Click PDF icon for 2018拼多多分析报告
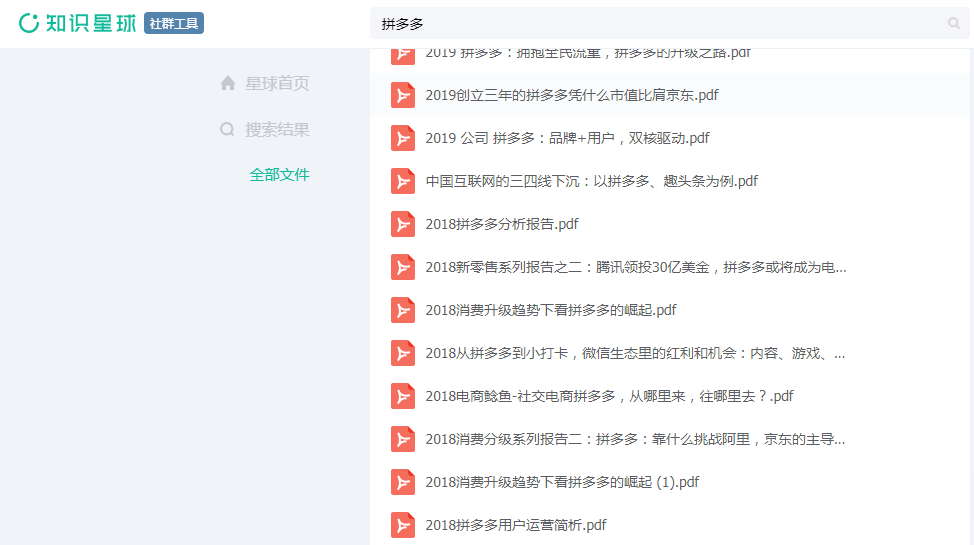 (403, 224)
